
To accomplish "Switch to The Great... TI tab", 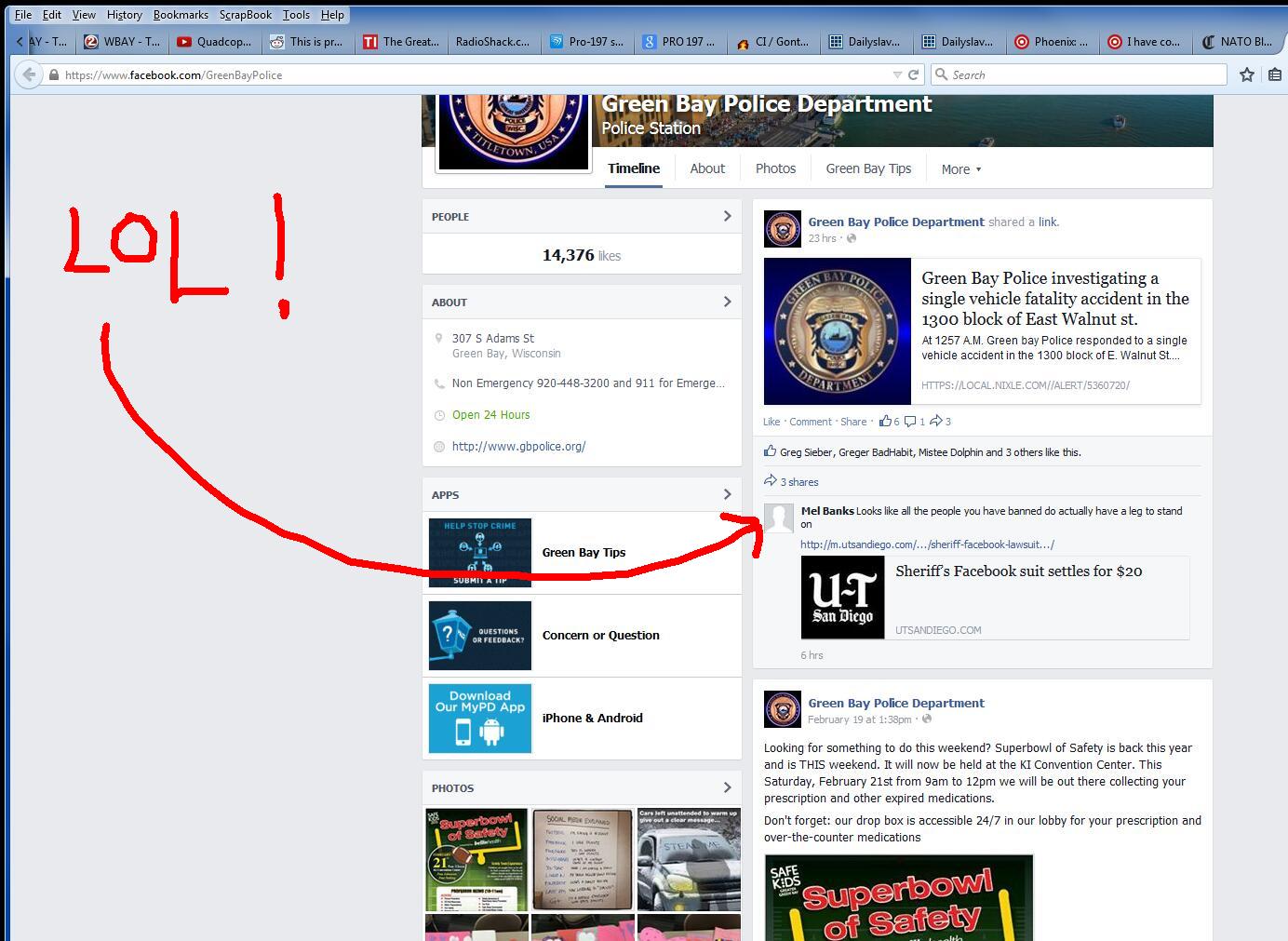I will [401, 42].
